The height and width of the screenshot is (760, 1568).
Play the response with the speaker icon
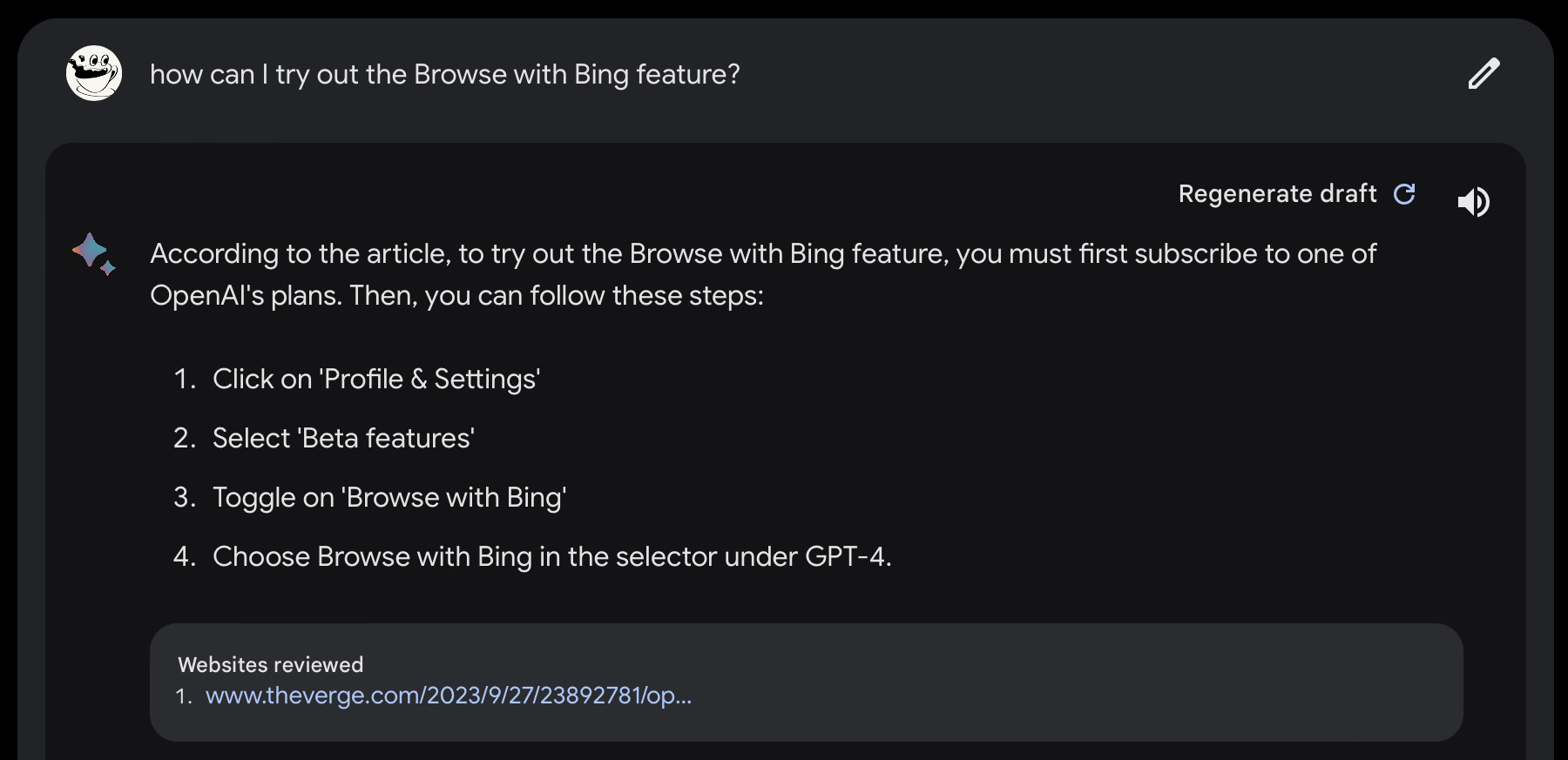click(x=1473, y=202)
